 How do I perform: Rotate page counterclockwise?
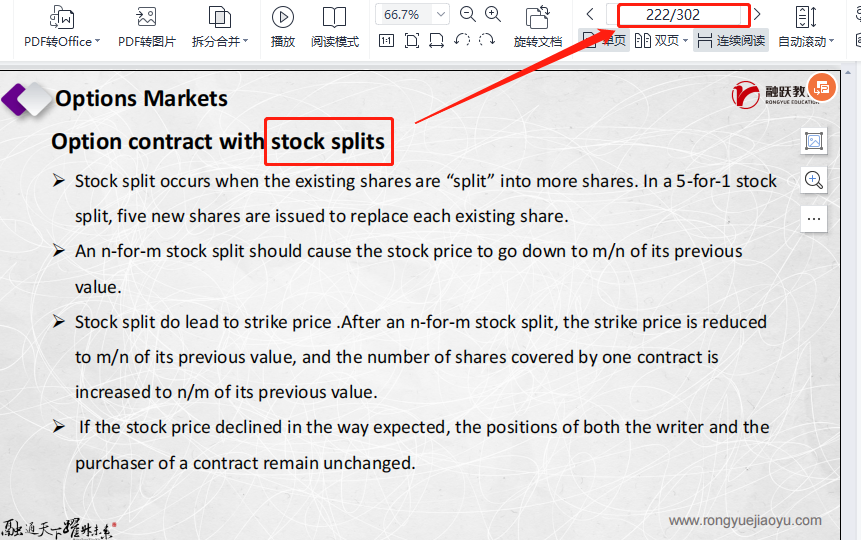(462, 40)
